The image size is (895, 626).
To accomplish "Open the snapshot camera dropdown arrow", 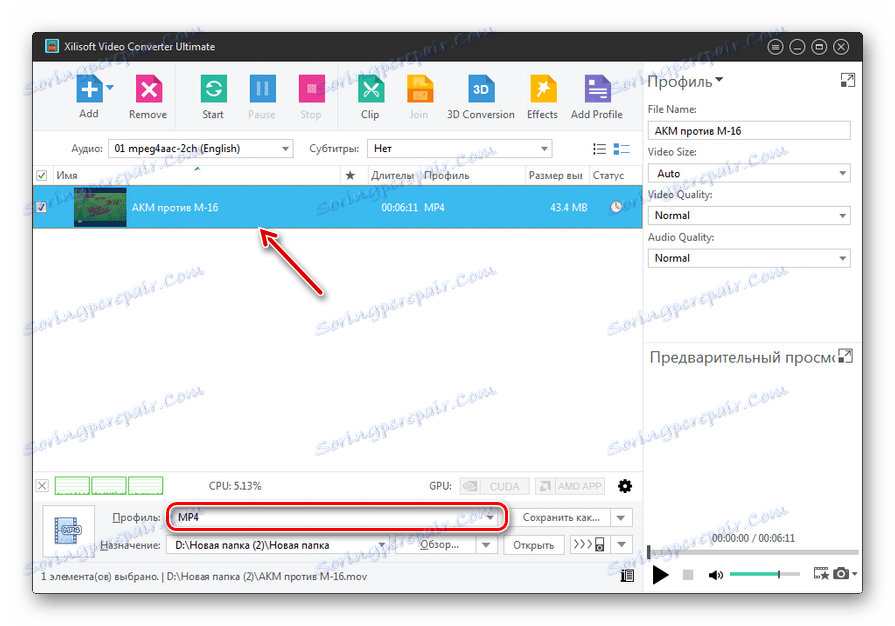I will (x=854, y=574).
